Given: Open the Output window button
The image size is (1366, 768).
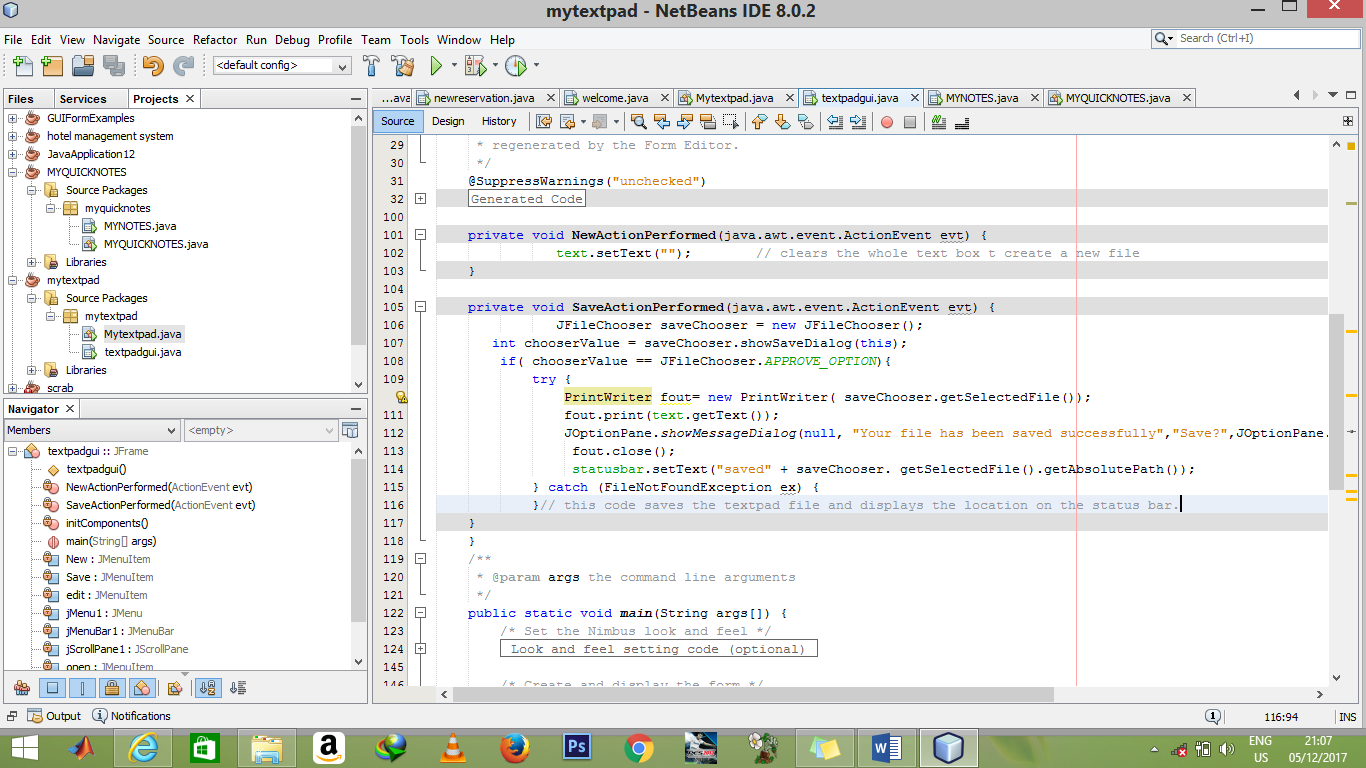Looking at the screenshot, I should click(55, 716).
